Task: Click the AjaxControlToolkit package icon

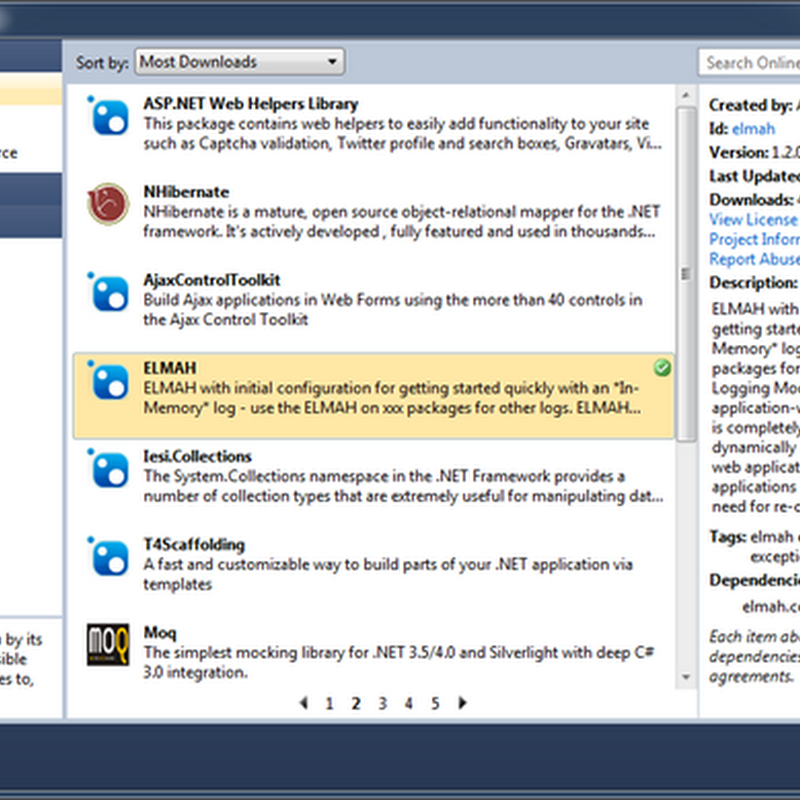Action: pyautogui.click(x=108, y=293)
